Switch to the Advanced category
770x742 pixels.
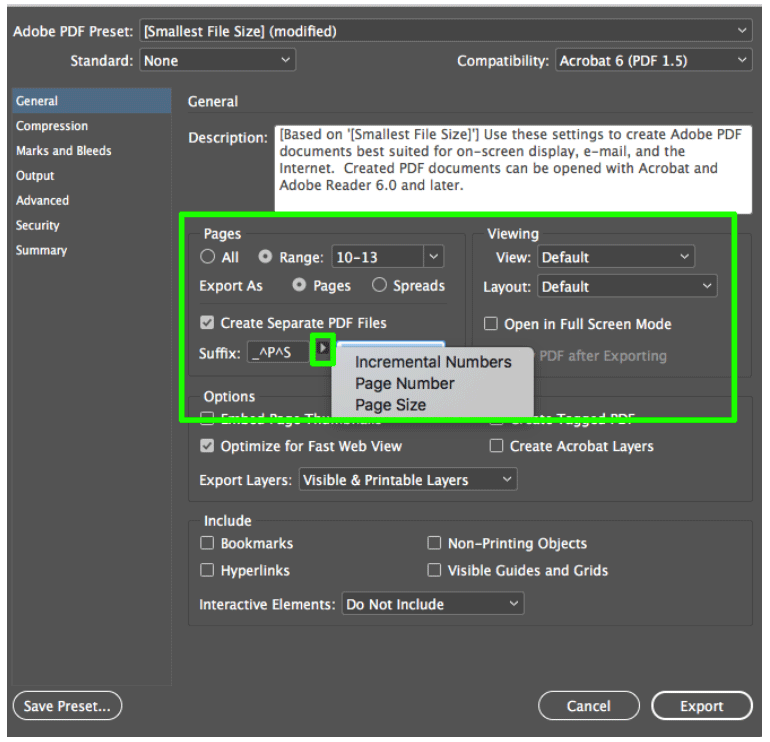(x=92, y=200)
